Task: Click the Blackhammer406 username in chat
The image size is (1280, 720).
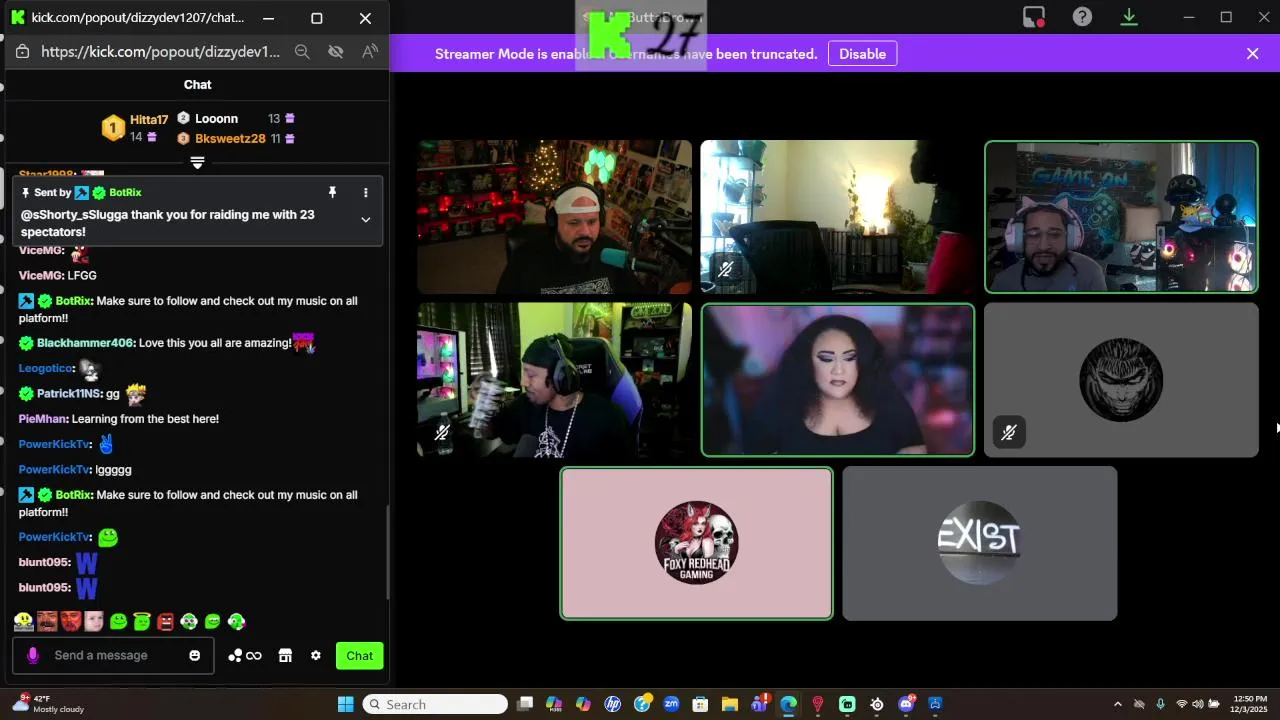Action: 85,343
